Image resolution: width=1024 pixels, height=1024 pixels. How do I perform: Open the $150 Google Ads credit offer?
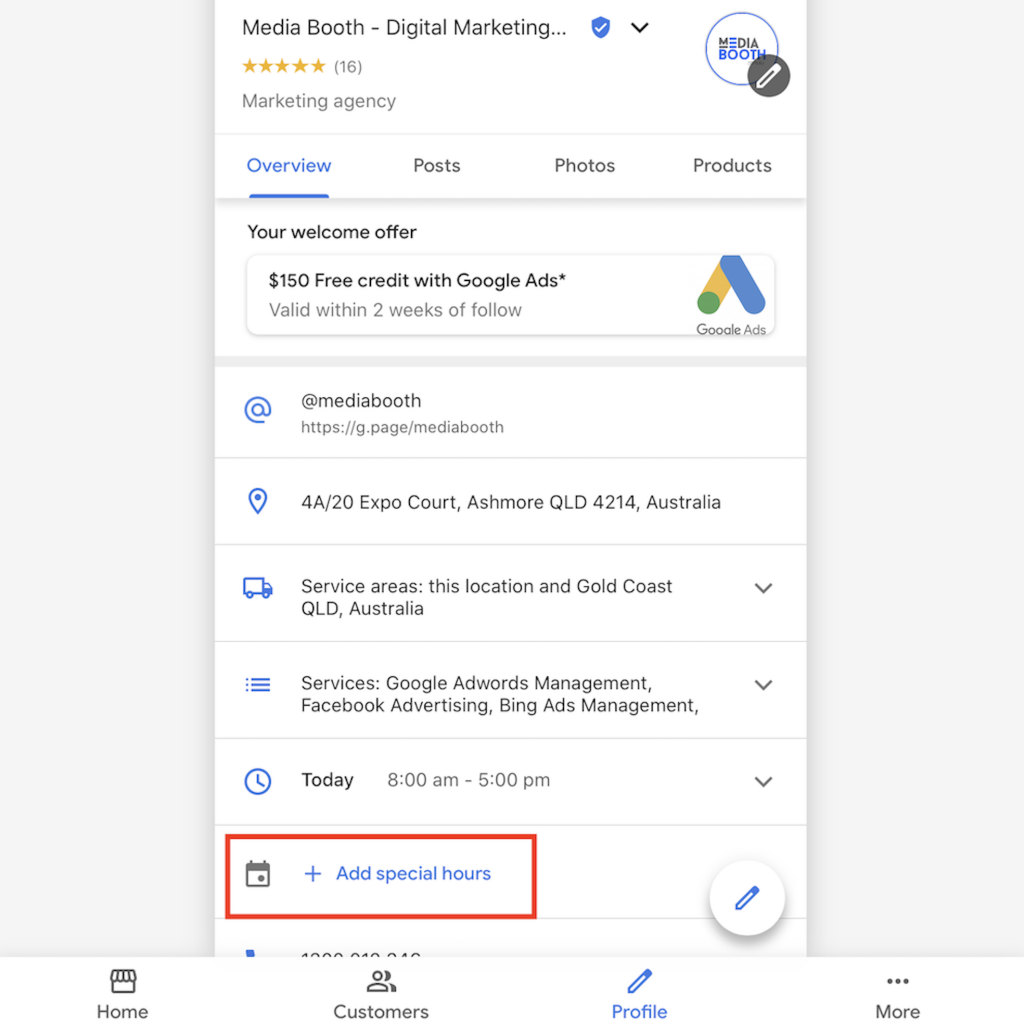(510, 294)
